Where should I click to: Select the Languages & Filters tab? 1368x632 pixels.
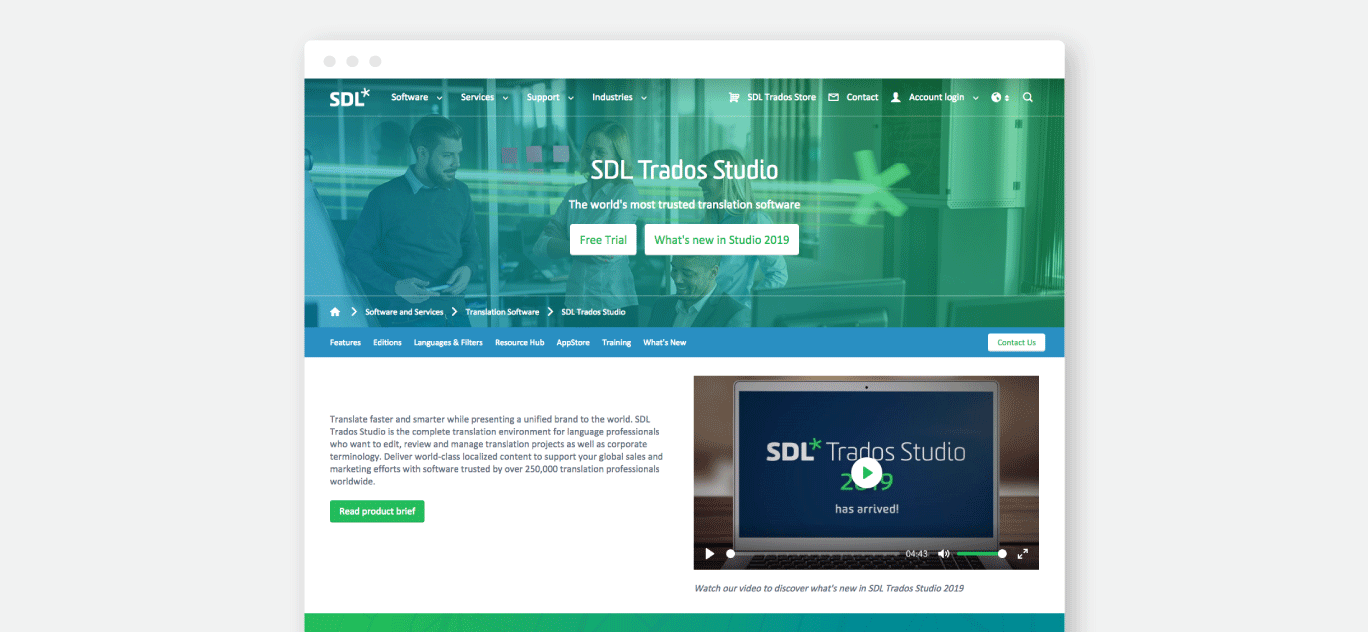click(x=448, y=342)
